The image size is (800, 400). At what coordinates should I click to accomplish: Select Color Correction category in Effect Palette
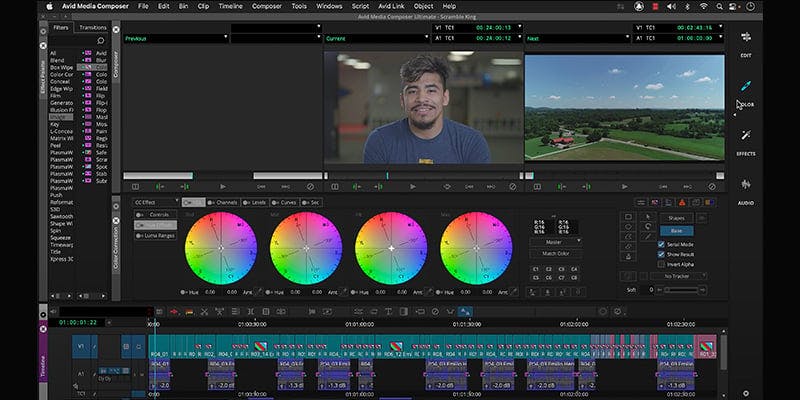62,74
